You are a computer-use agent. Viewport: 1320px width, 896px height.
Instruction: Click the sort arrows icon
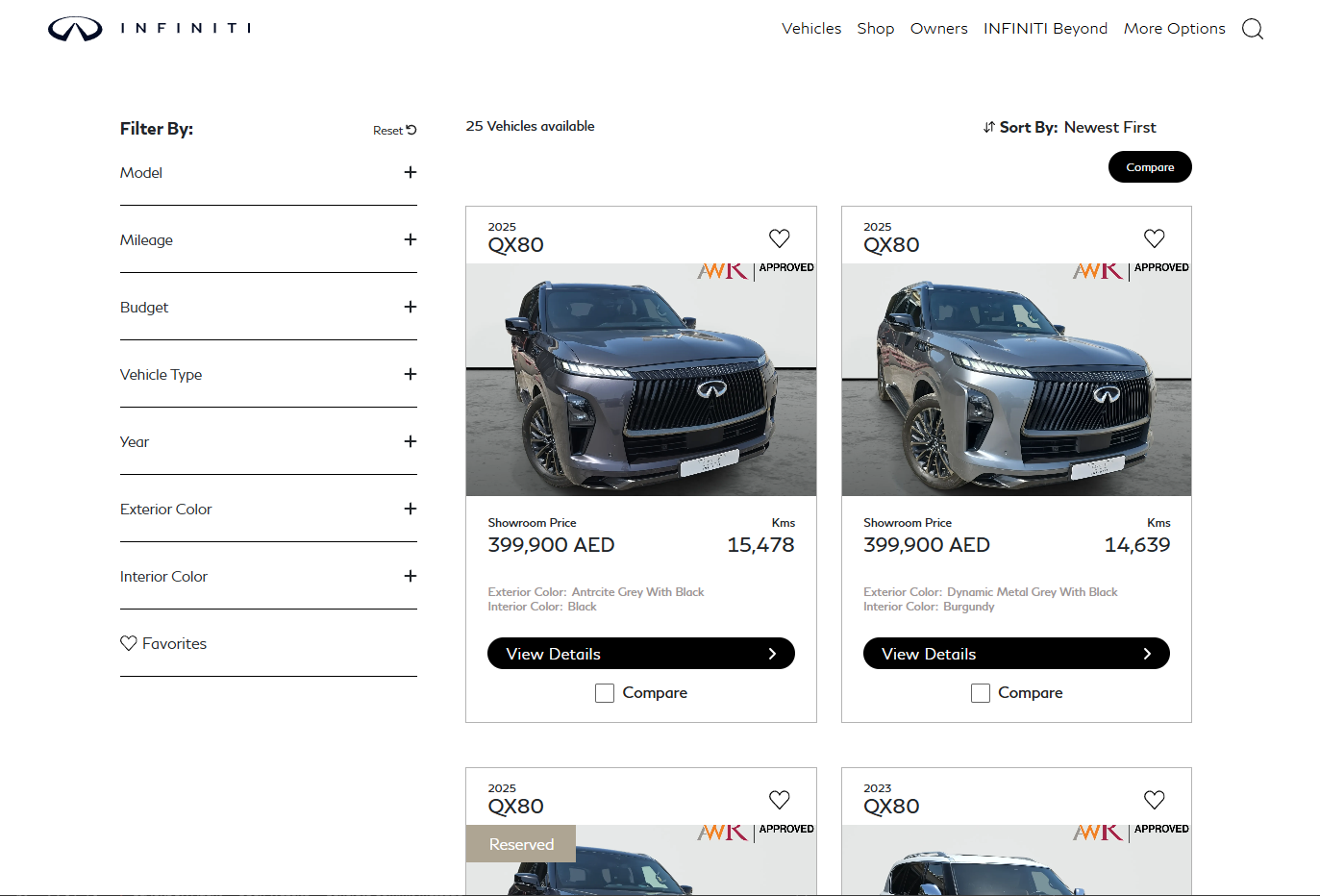click(989, 127)
